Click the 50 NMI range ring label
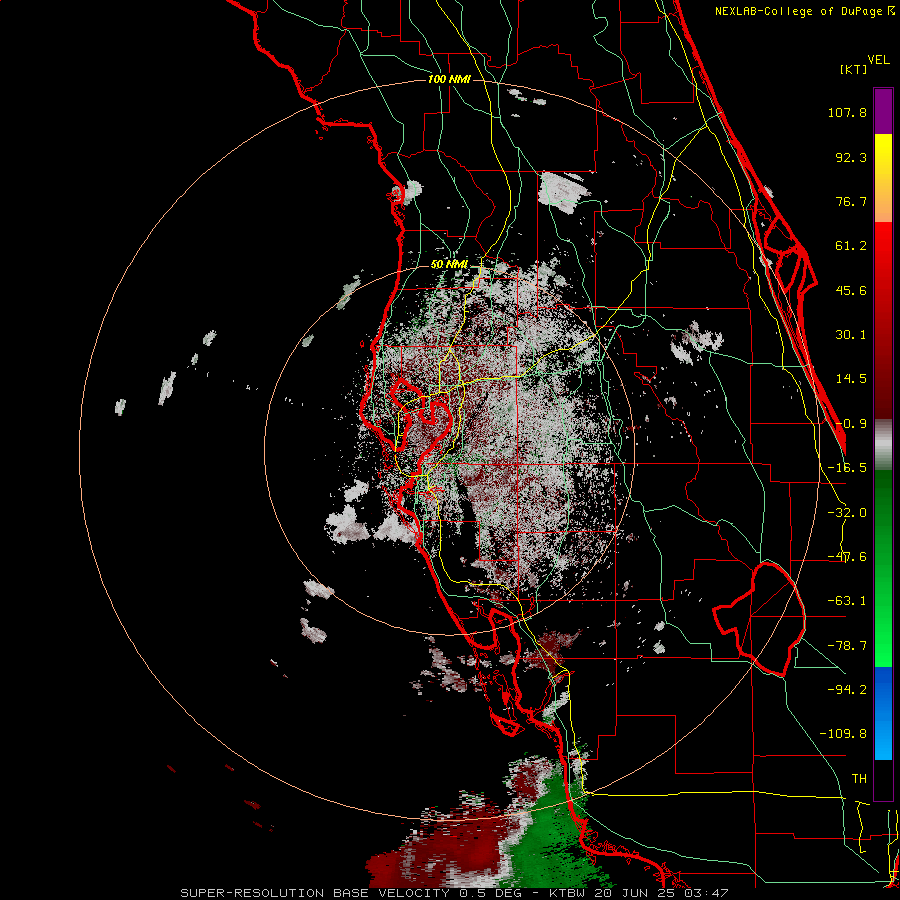 point(449,264)
